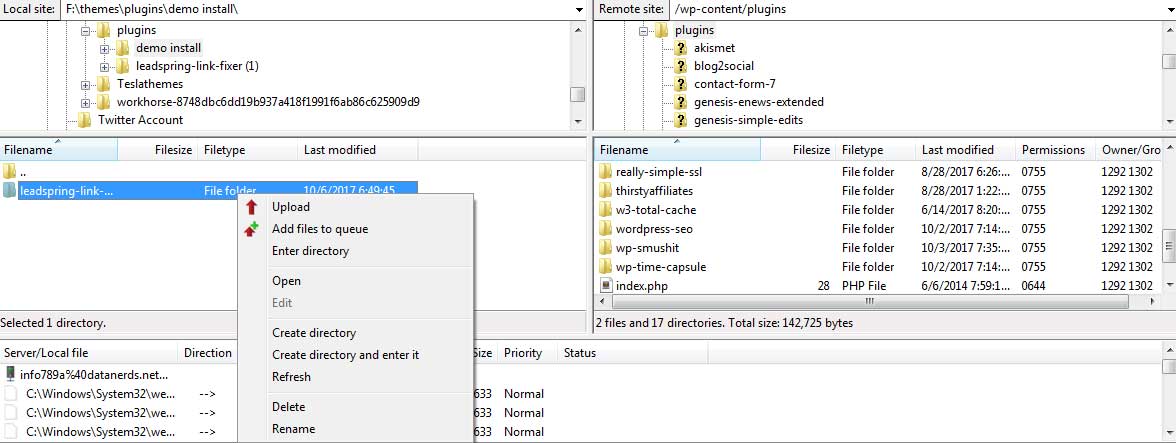Click remote file list vertical scrollbar thumb

1168,247
